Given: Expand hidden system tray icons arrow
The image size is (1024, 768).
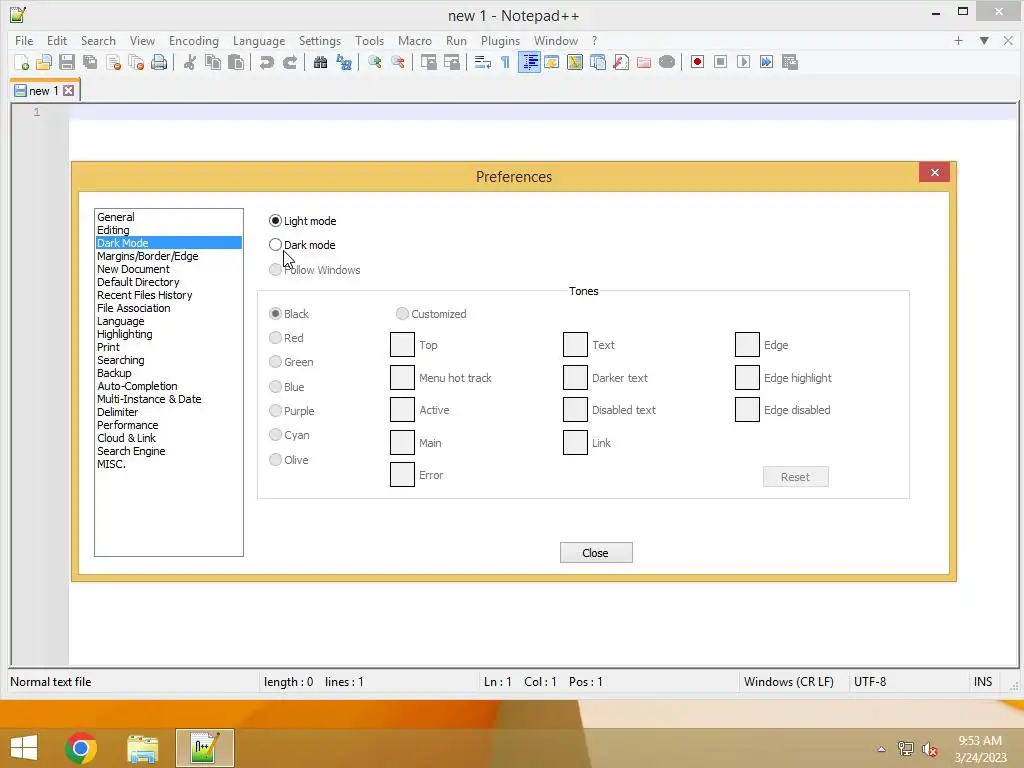Looking at the screenshot, I should click(881, 749).
